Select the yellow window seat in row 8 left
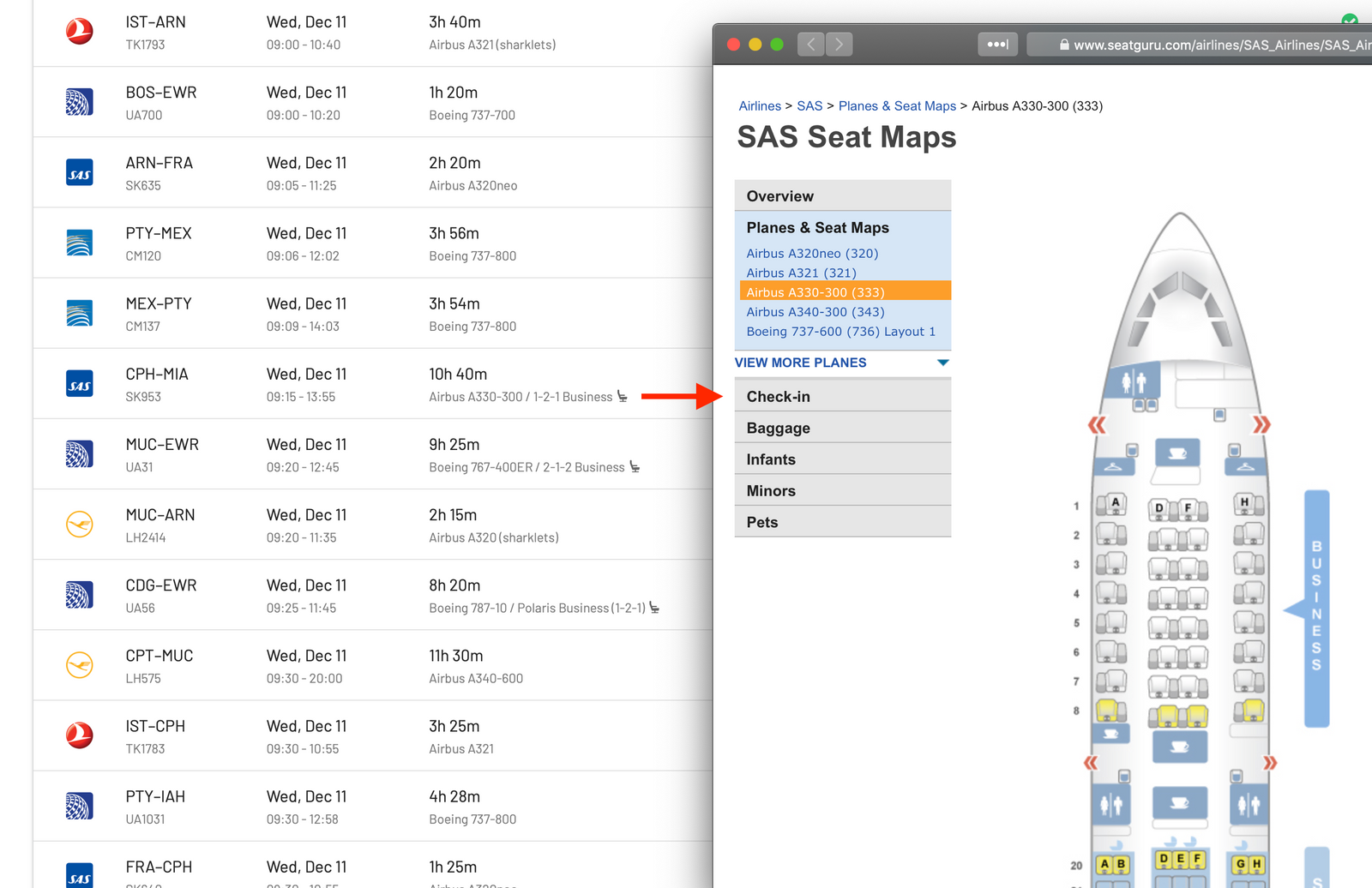Screen dimensions: 1372x888 click(1108, 711)
